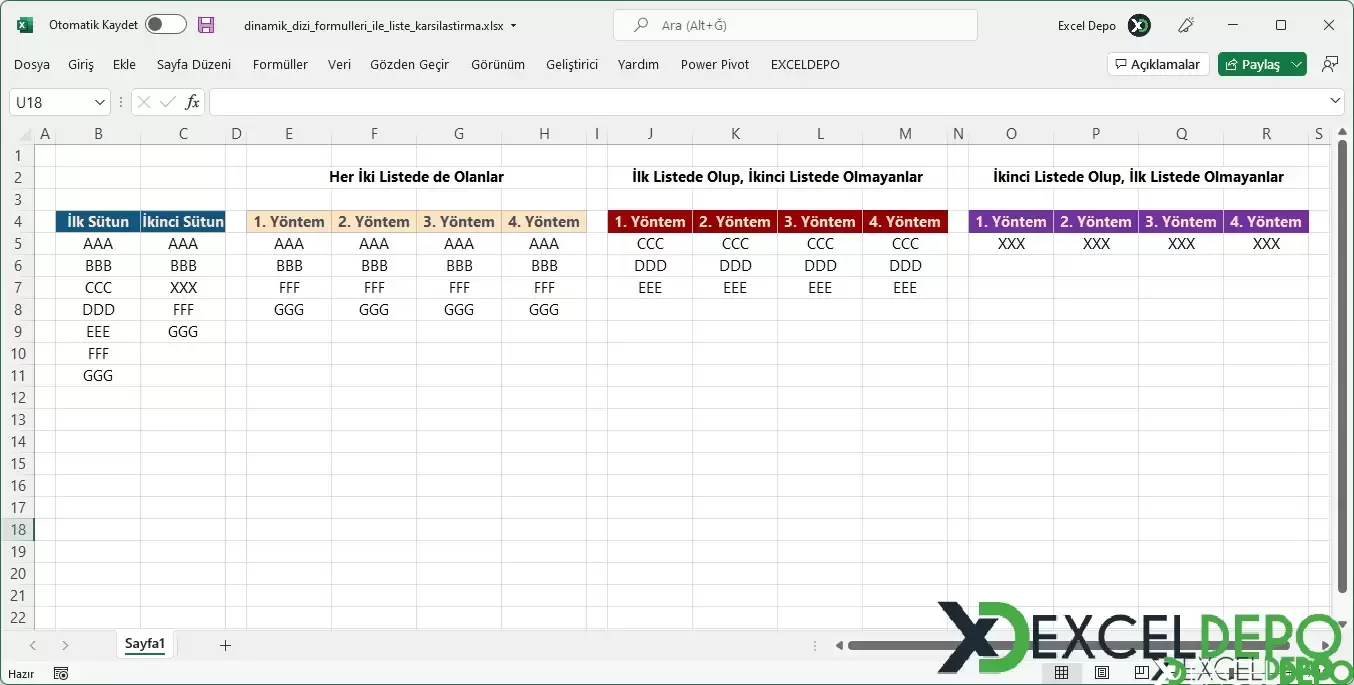Switch to Normal view icon
Screen dimensions: 1354x685
[x=1062, y=673]
